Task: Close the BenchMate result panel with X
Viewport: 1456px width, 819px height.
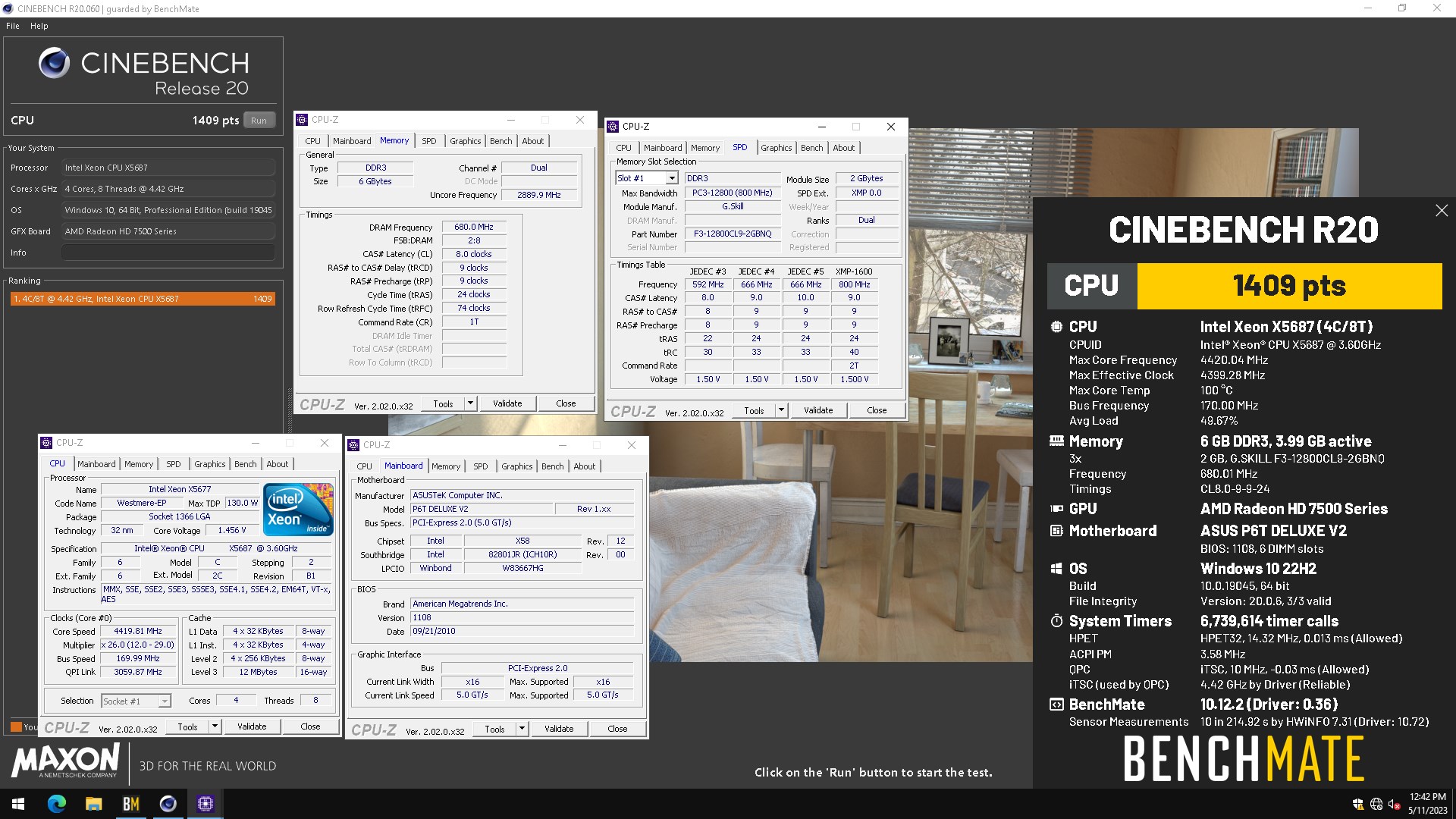Action: [x=1442, y=211]
